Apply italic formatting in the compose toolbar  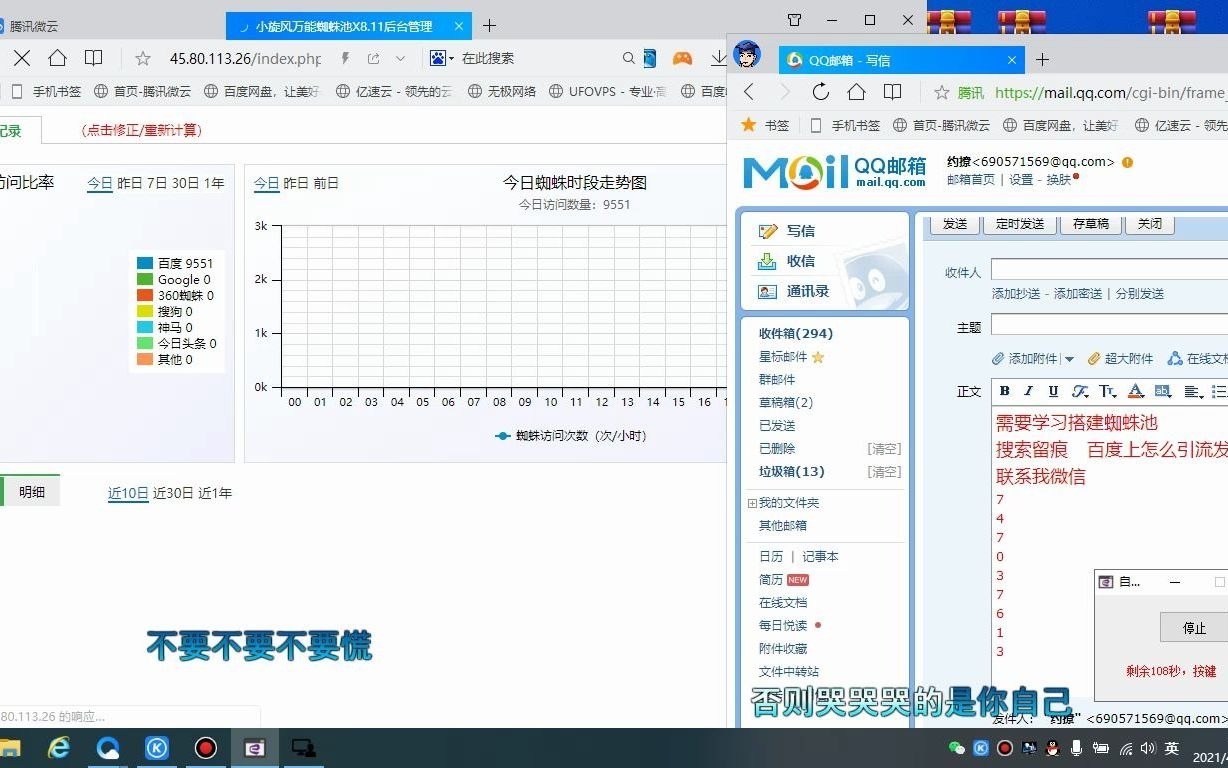(1029, 391)
